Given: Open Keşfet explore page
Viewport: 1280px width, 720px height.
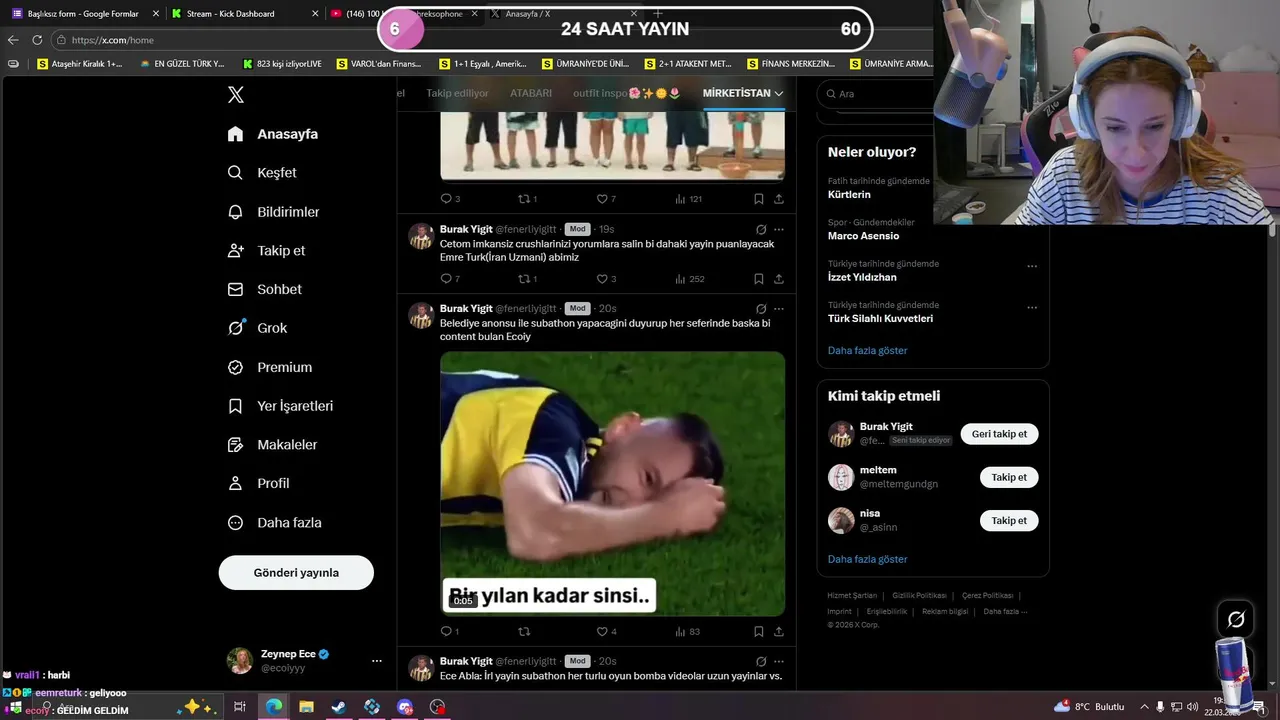Looking at the screenshot, I should click(262, 173).
